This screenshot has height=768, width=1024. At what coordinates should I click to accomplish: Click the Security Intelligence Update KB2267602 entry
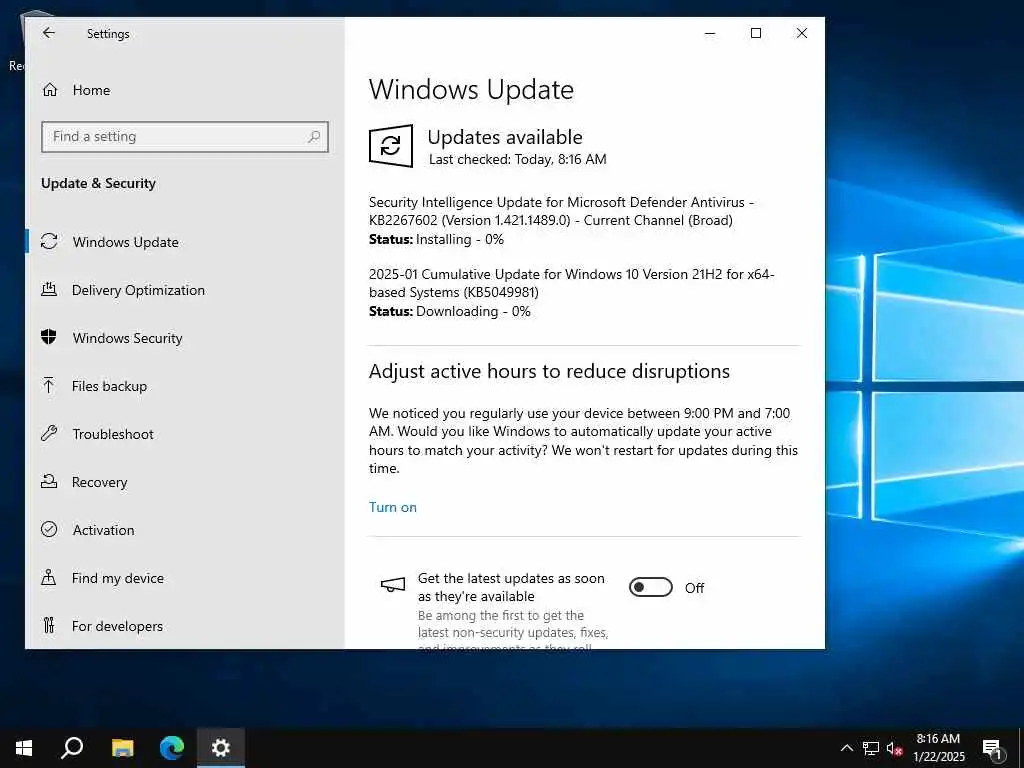click(x=562, y=211)
